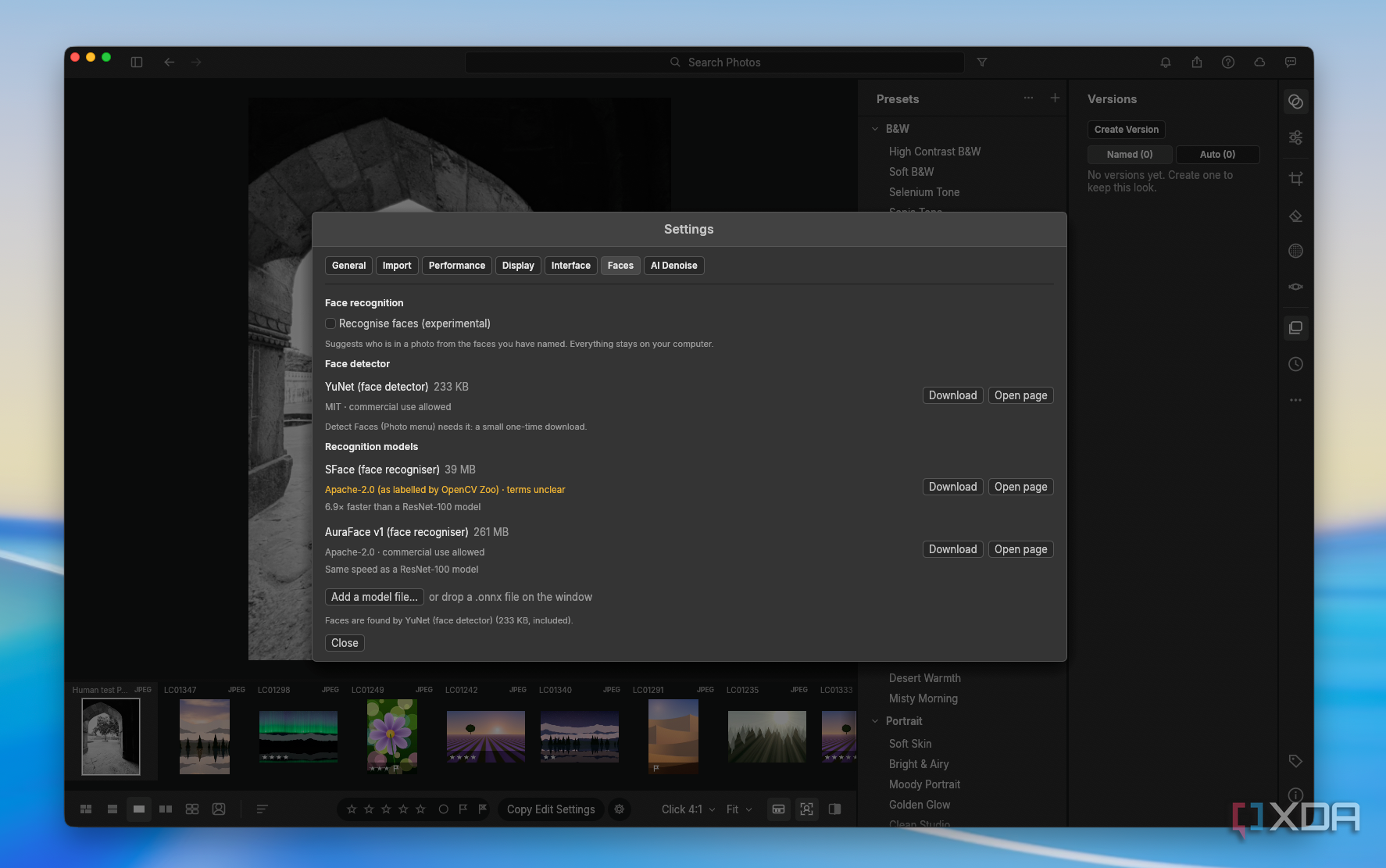Open the AI Denoise settings tab

674,266
